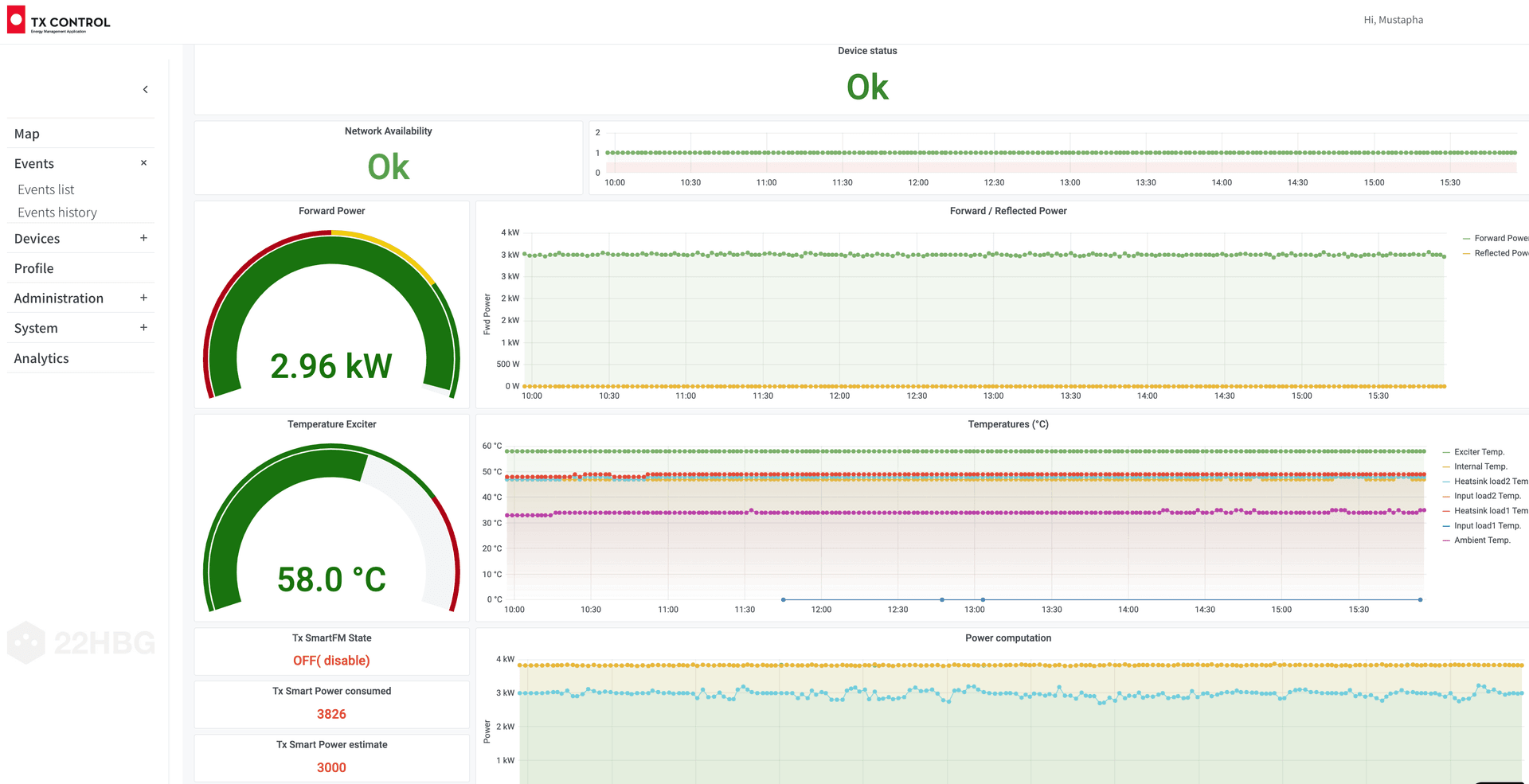
Task: Open Events history
Action: click(57, 212)
